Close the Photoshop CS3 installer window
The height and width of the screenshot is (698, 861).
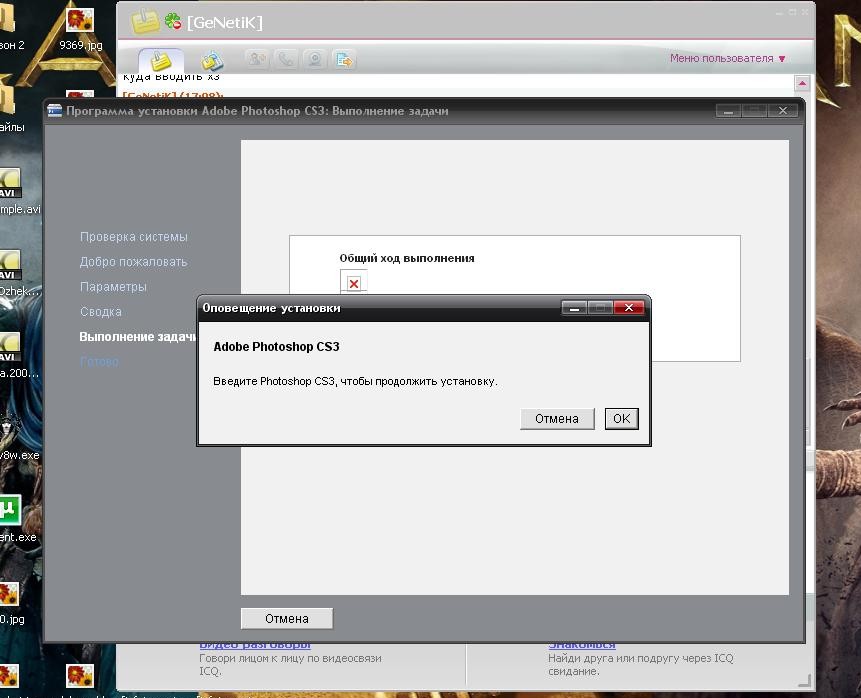point(782,110)
